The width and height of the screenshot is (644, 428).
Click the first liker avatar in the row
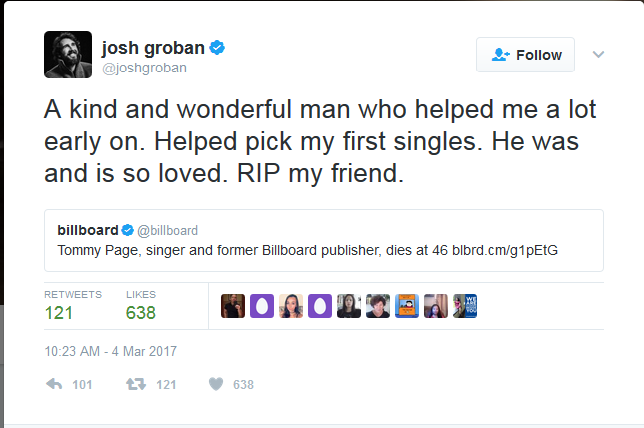pos(232,306)
